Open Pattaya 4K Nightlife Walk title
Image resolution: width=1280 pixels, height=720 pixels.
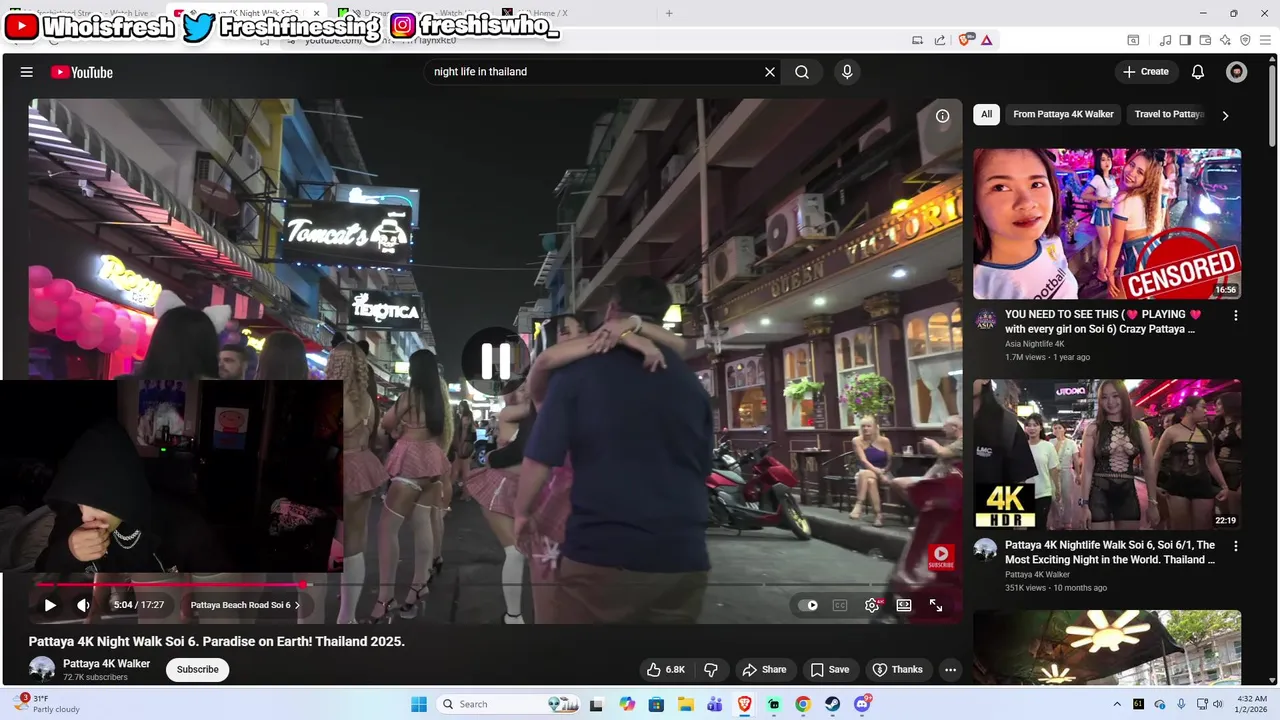pos(1110,552)
